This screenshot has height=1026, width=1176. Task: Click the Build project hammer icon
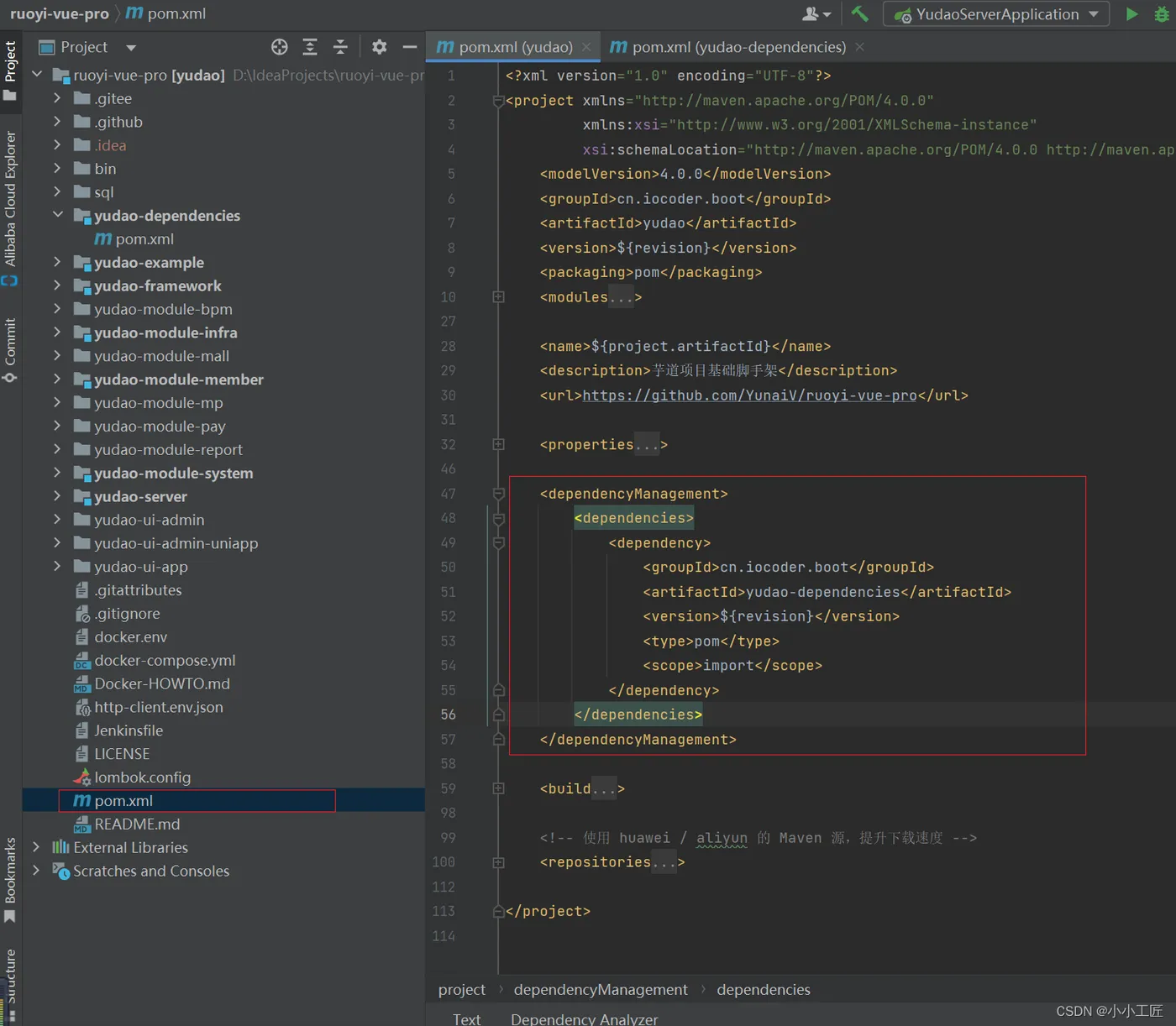tap(859, 13)
